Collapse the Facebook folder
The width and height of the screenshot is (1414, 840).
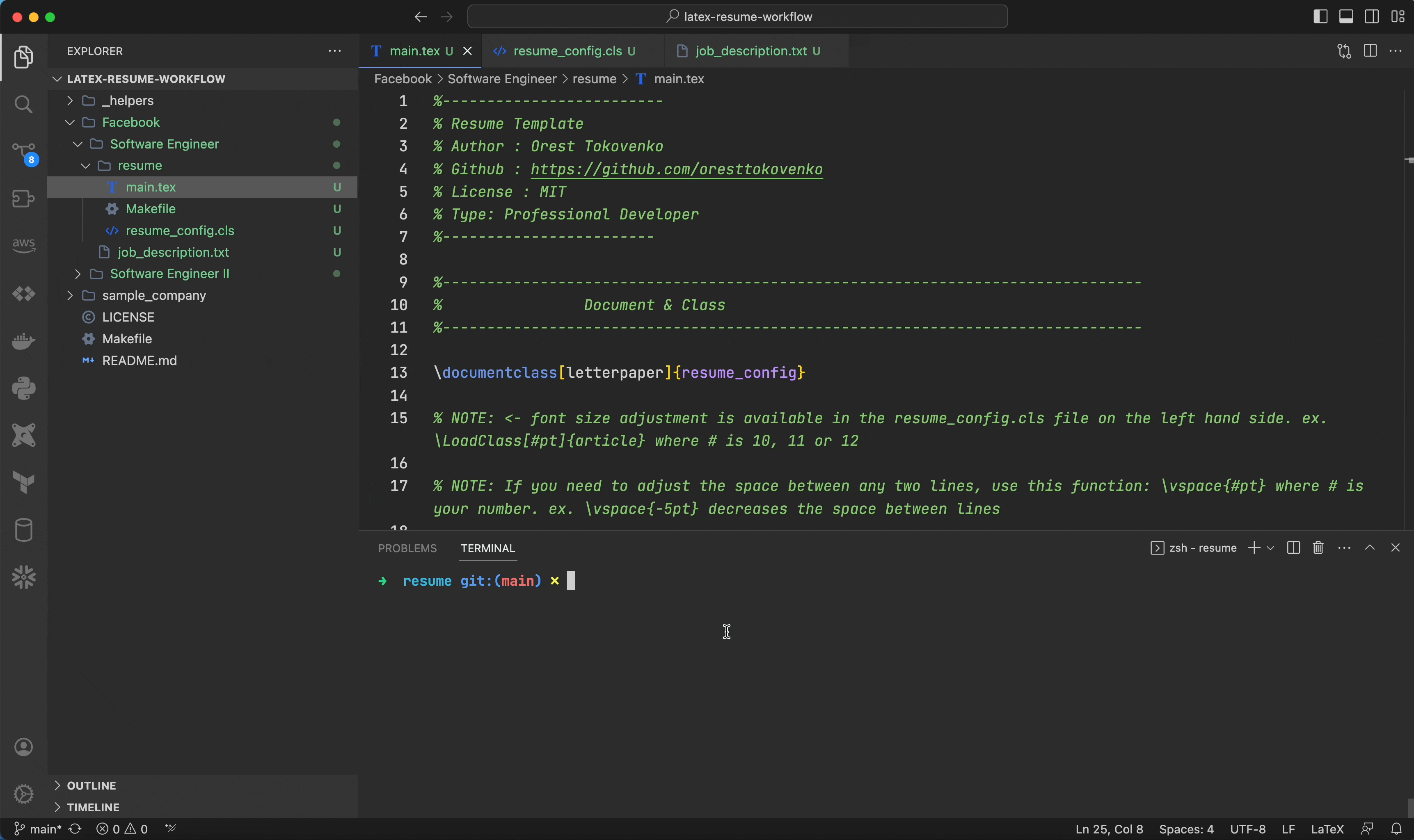pos(70,122)
